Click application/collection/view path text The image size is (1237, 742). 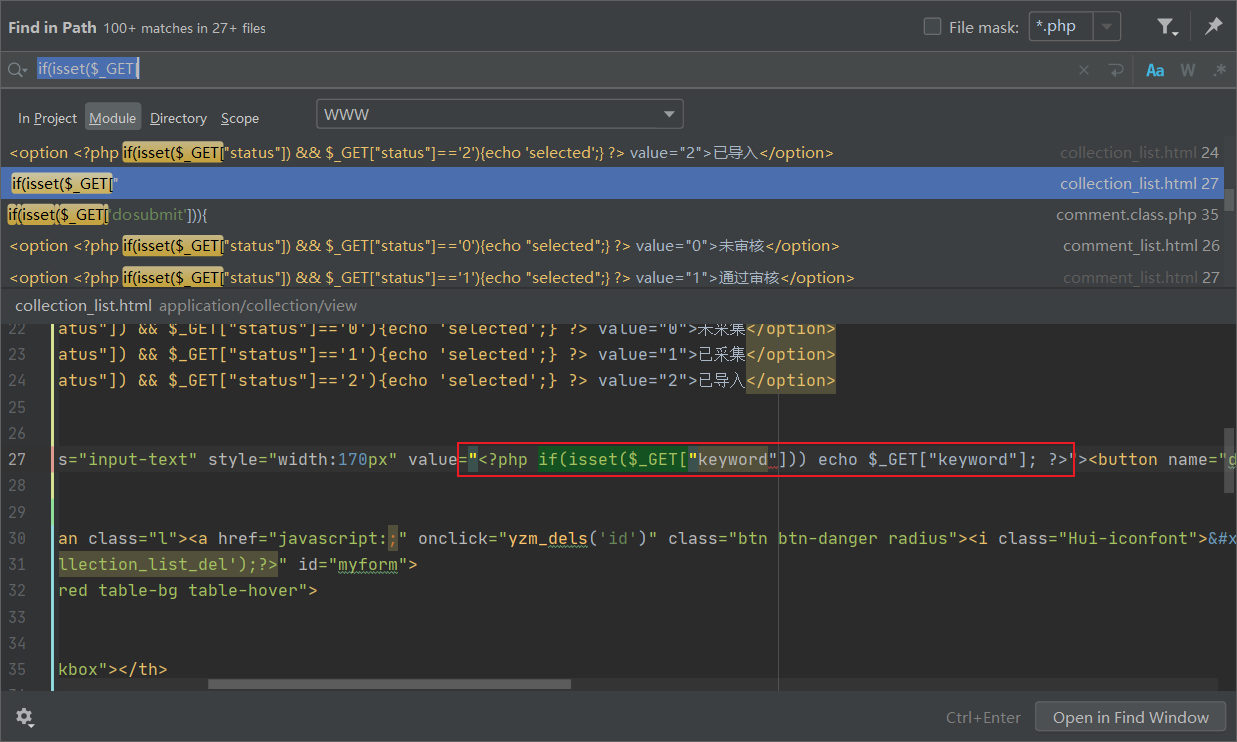[x=258, y=305]
